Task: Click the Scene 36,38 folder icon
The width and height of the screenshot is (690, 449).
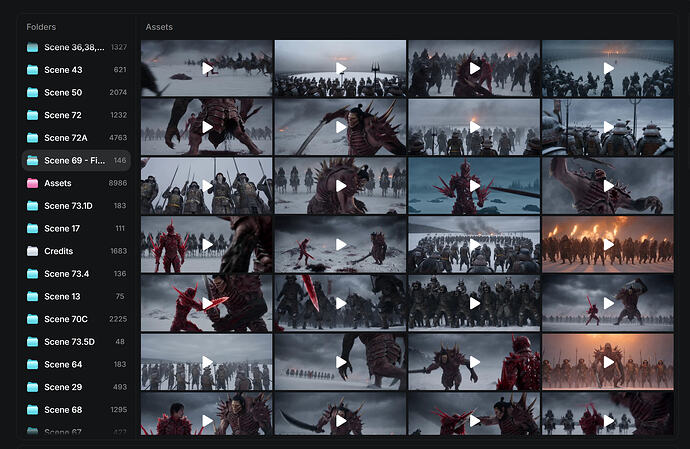Action: tap(32, 47)
